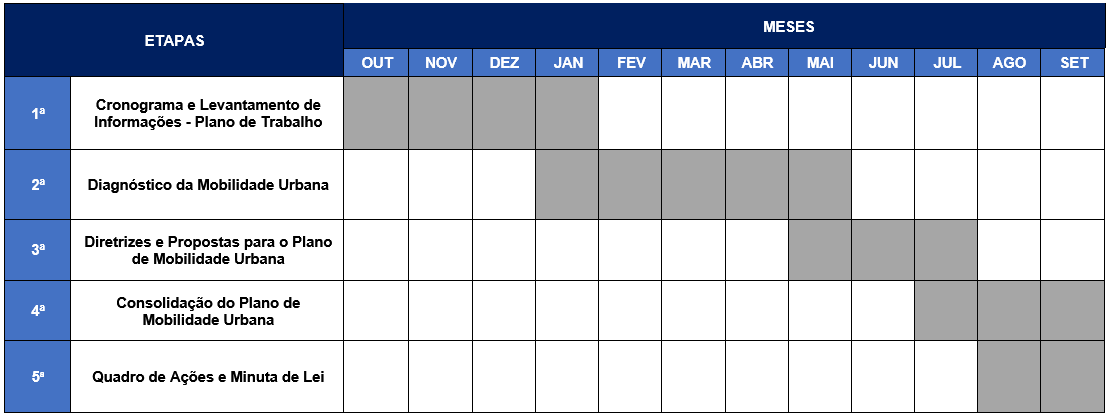Click the MESES header cell
The image size is (1108, 416).
click(724, 26)
